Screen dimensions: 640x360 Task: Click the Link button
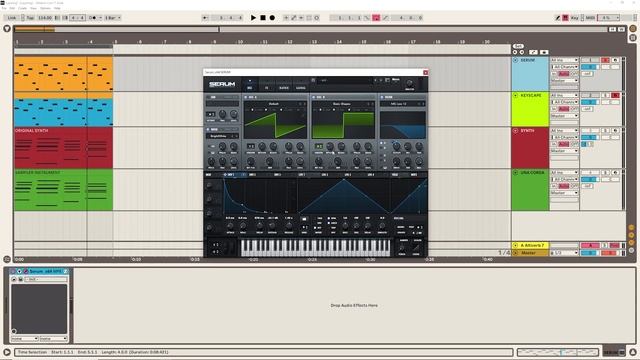click(12, 18)
